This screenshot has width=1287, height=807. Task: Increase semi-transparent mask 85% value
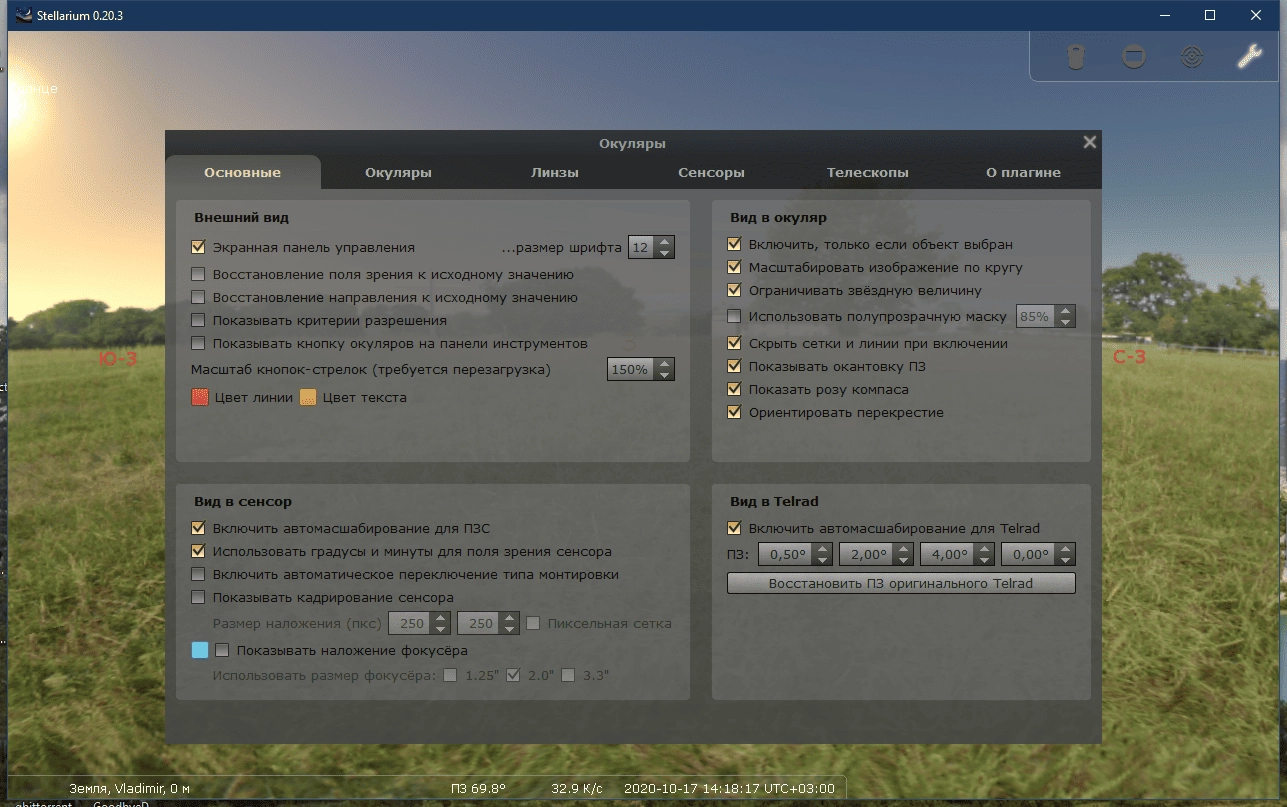click(1066, 311)
